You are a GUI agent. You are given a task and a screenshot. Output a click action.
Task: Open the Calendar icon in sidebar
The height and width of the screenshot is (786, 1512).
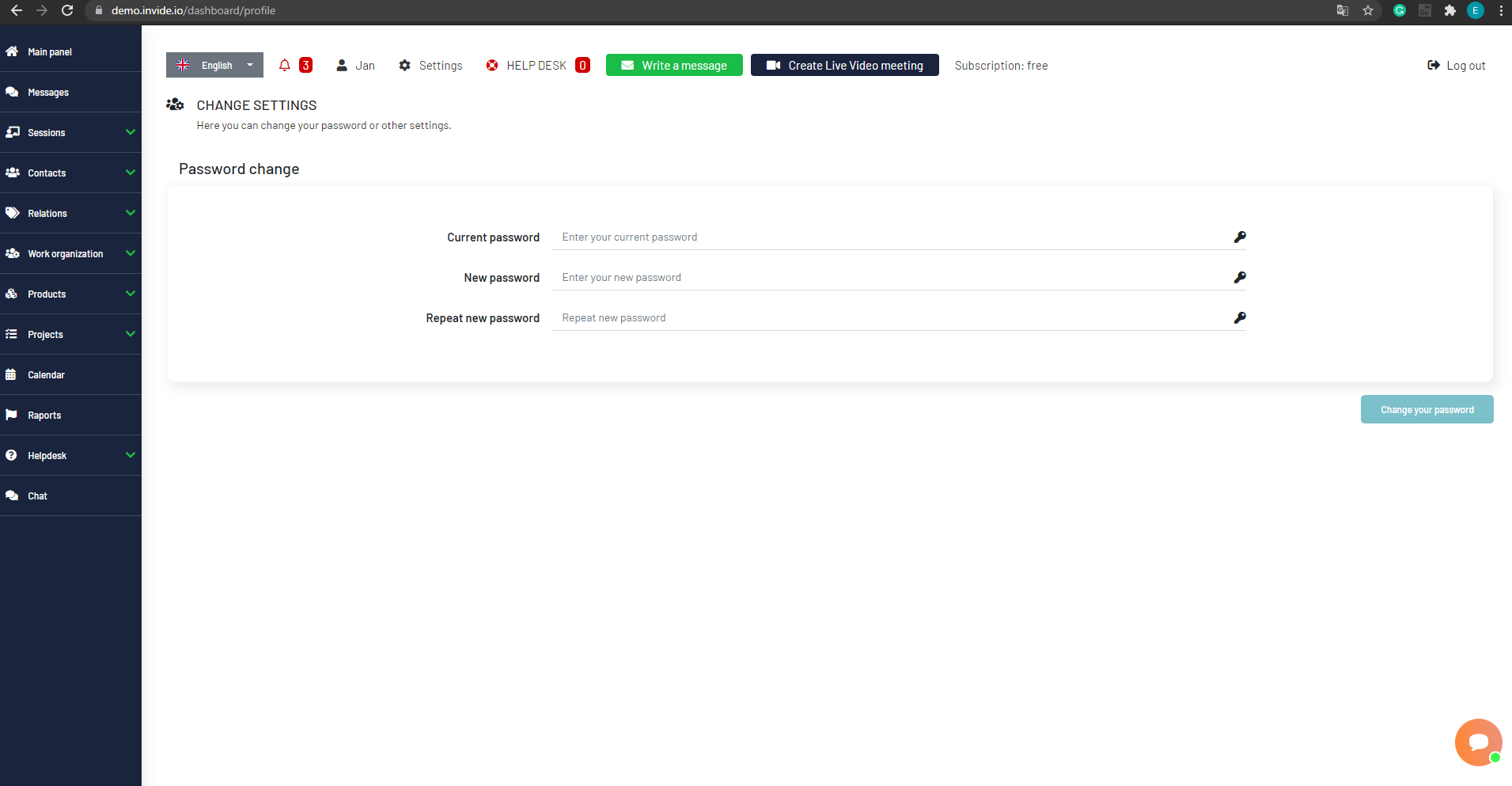tap(12, 374)
